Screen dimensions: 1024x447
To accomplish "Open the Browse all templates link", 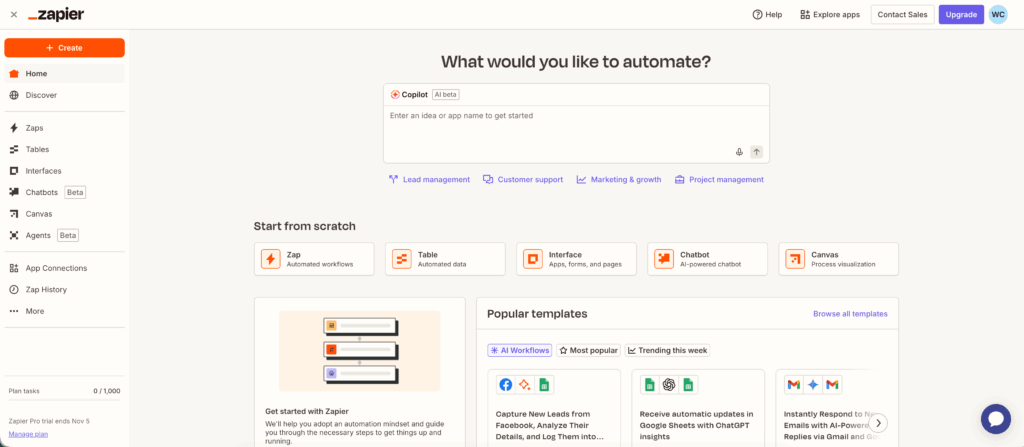I will pyautogui.click(x=849, y=314).
